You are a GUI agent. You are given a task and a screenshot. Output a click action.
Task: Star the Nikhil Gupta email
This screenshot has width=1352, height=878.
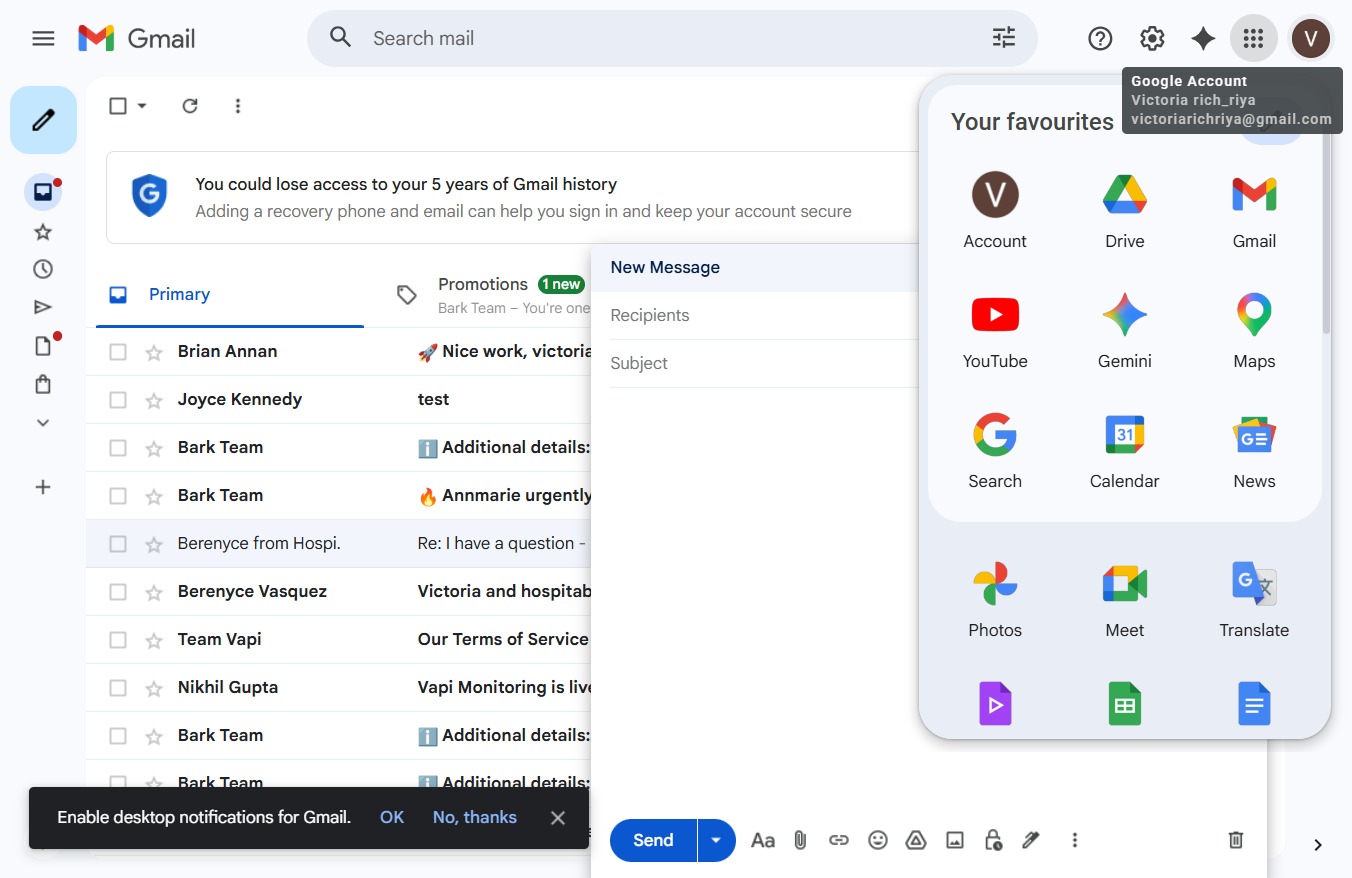pyautogui.click(x=154, y=688)
